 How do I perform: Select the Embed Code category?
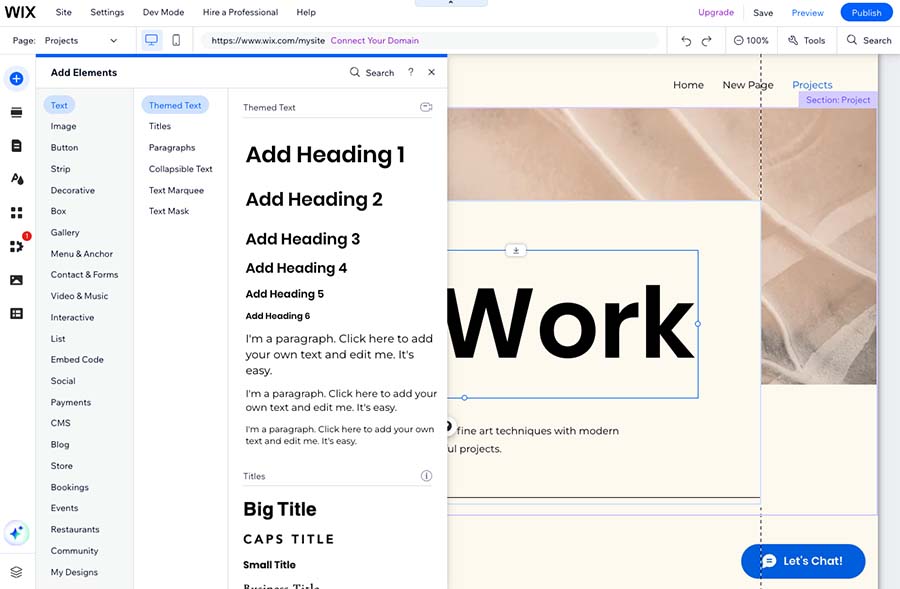coord(77,359)
